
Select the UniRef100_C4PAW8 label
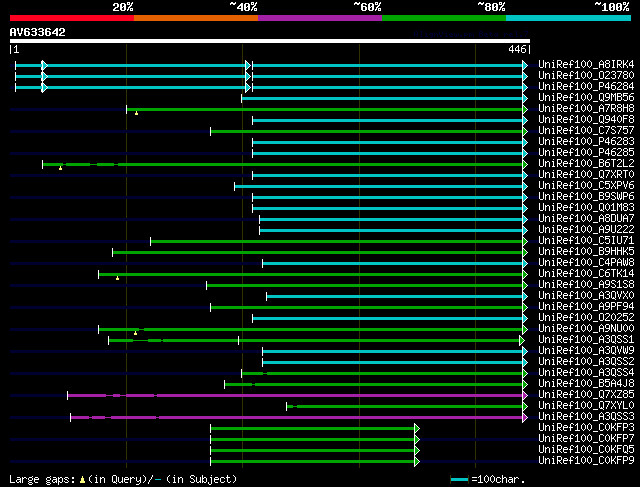586,263
